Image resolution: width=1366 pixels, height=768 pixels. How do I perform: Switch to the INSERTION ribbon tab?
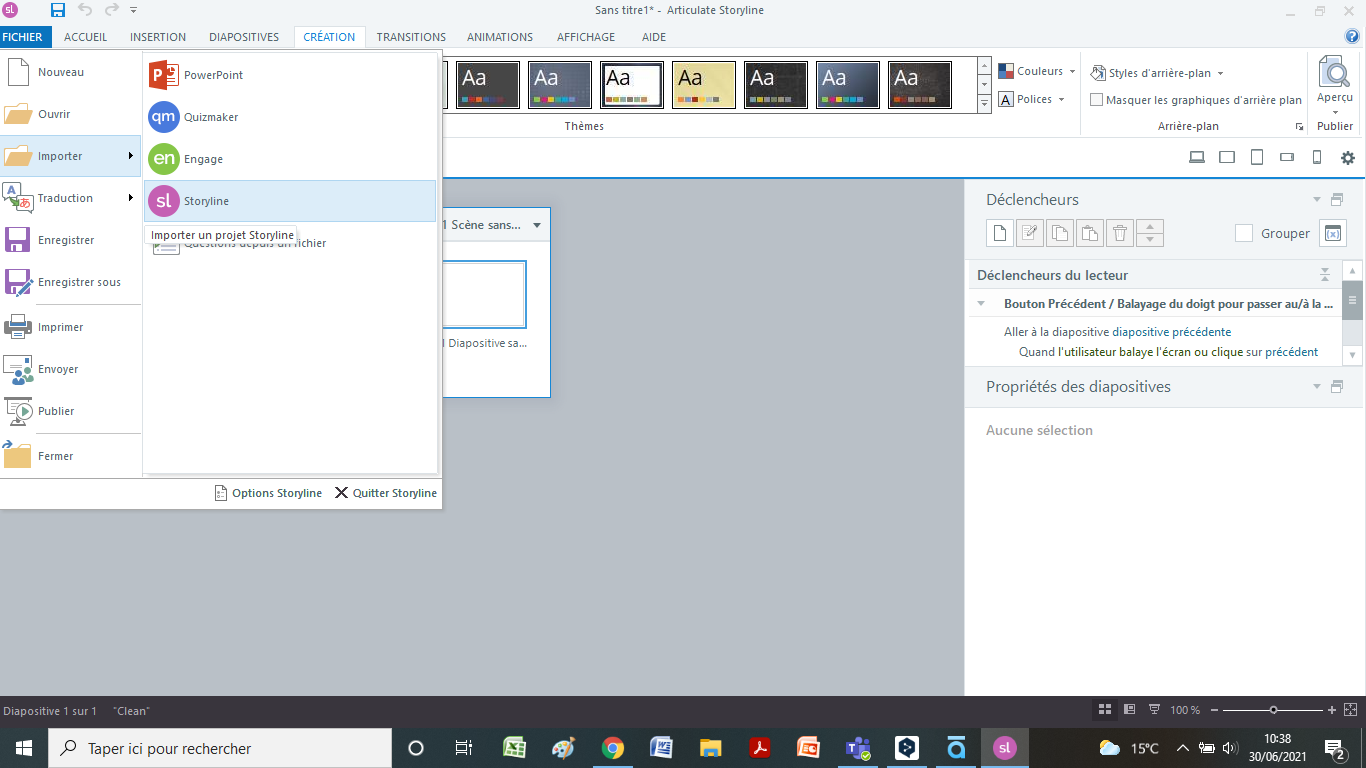click(158, 37)
